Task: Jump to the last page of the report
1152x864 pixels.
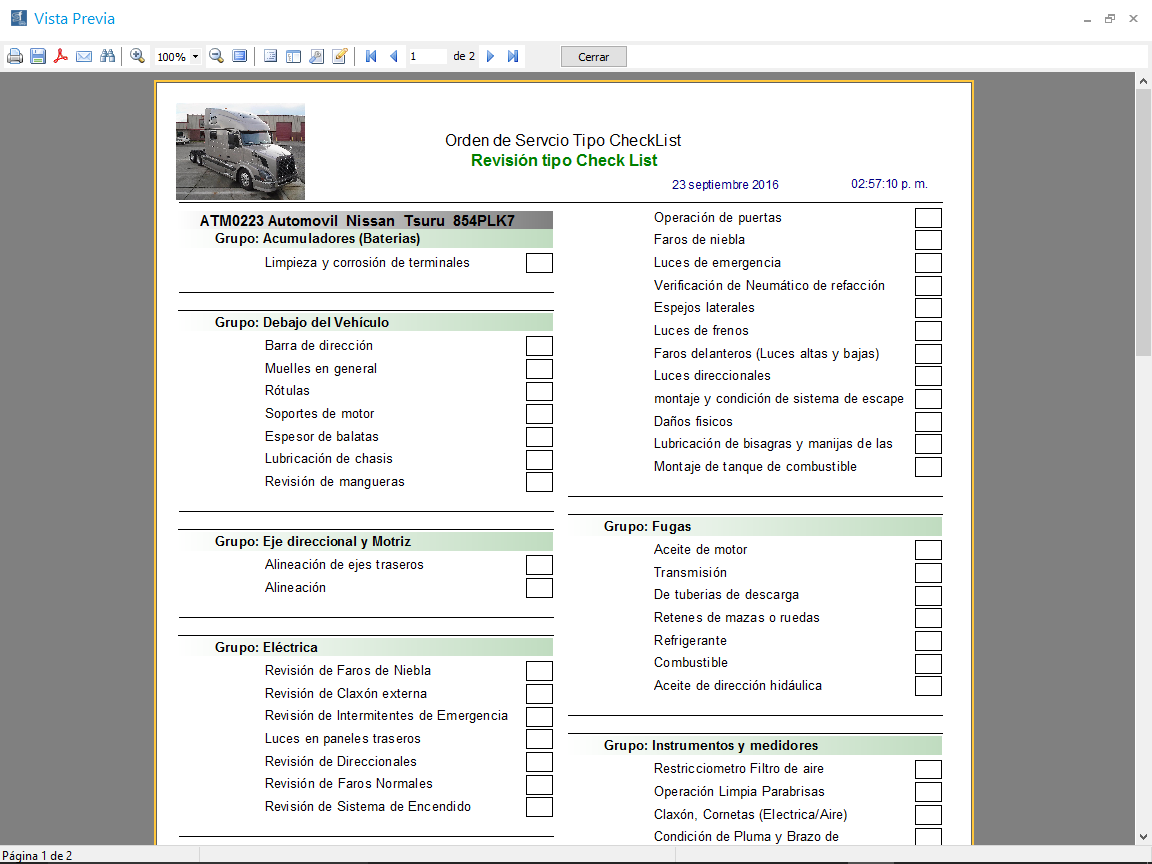Action: [513, 56]
